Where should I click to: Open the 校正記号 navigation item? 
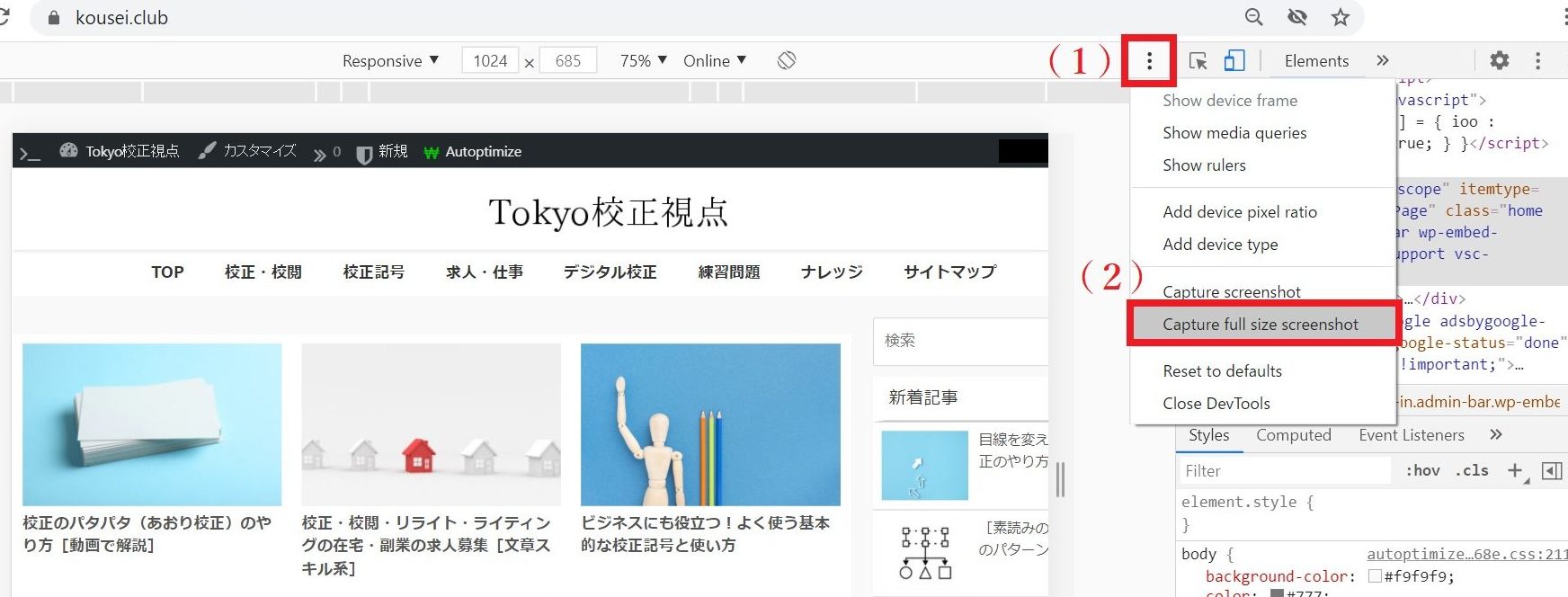click(373, 272)
